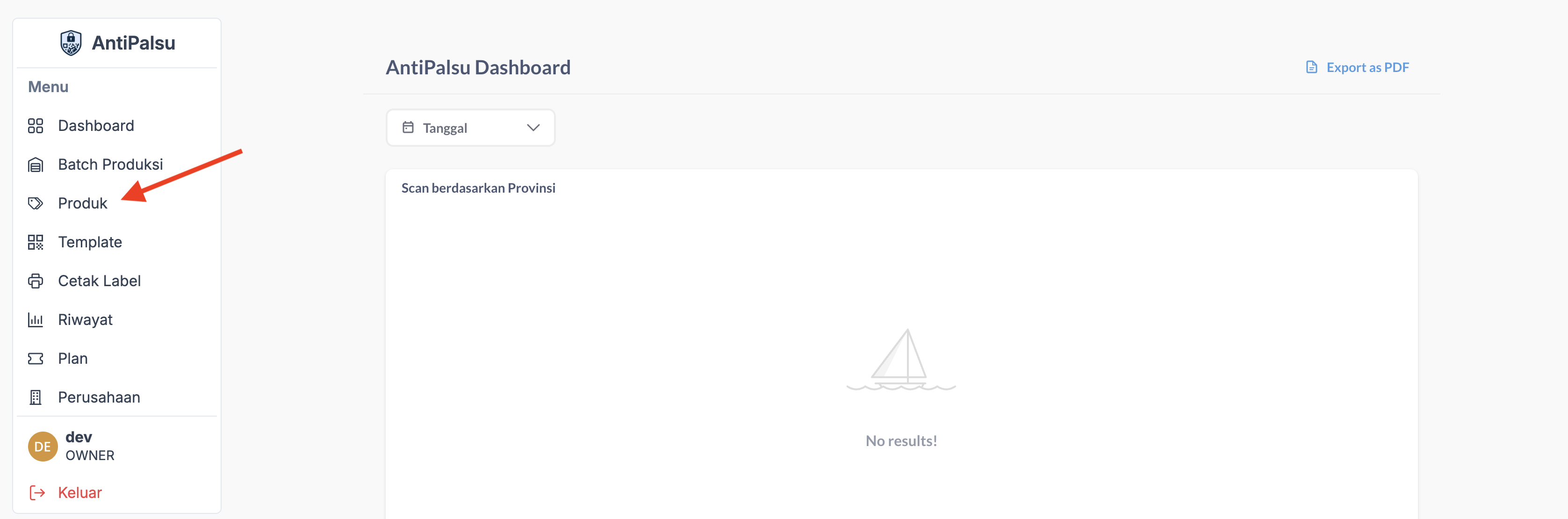
Task: Open the Tanggal date dropdown
Action: [x=470, y=128]
